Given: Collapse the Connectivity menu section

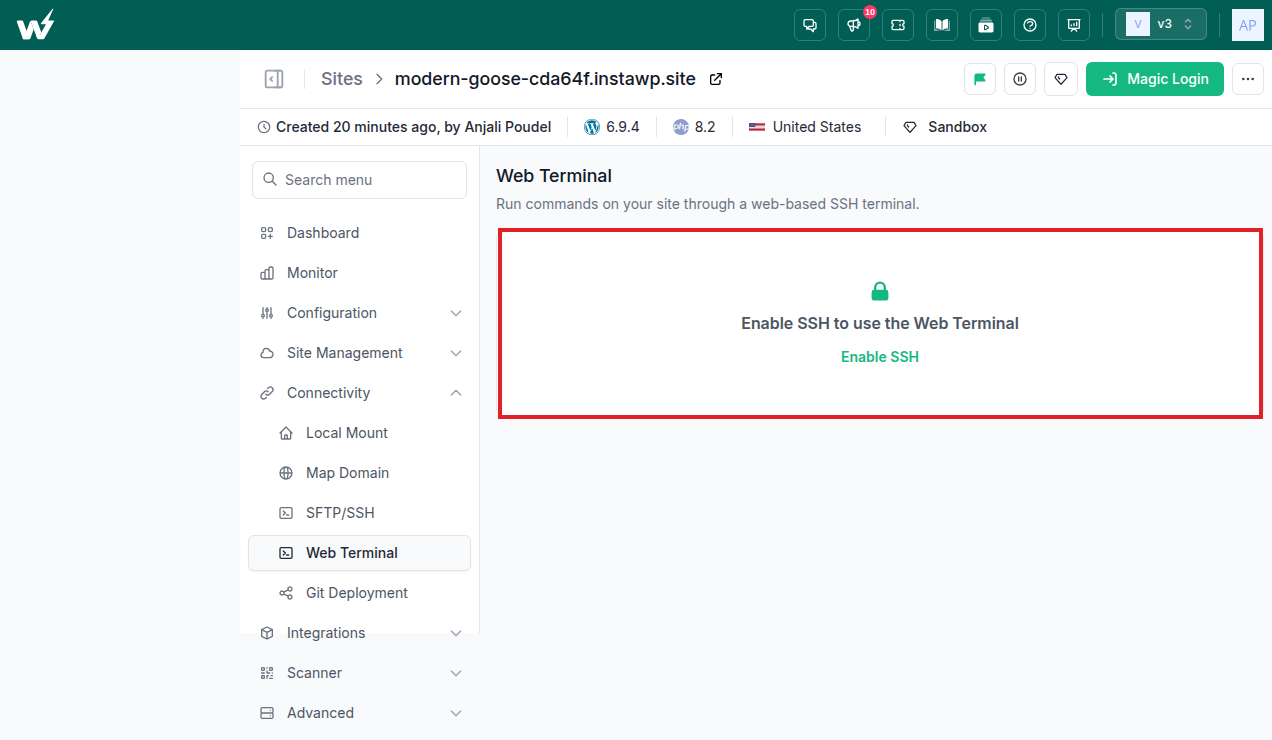Looking at the screenshot, I should pos(360,393).
